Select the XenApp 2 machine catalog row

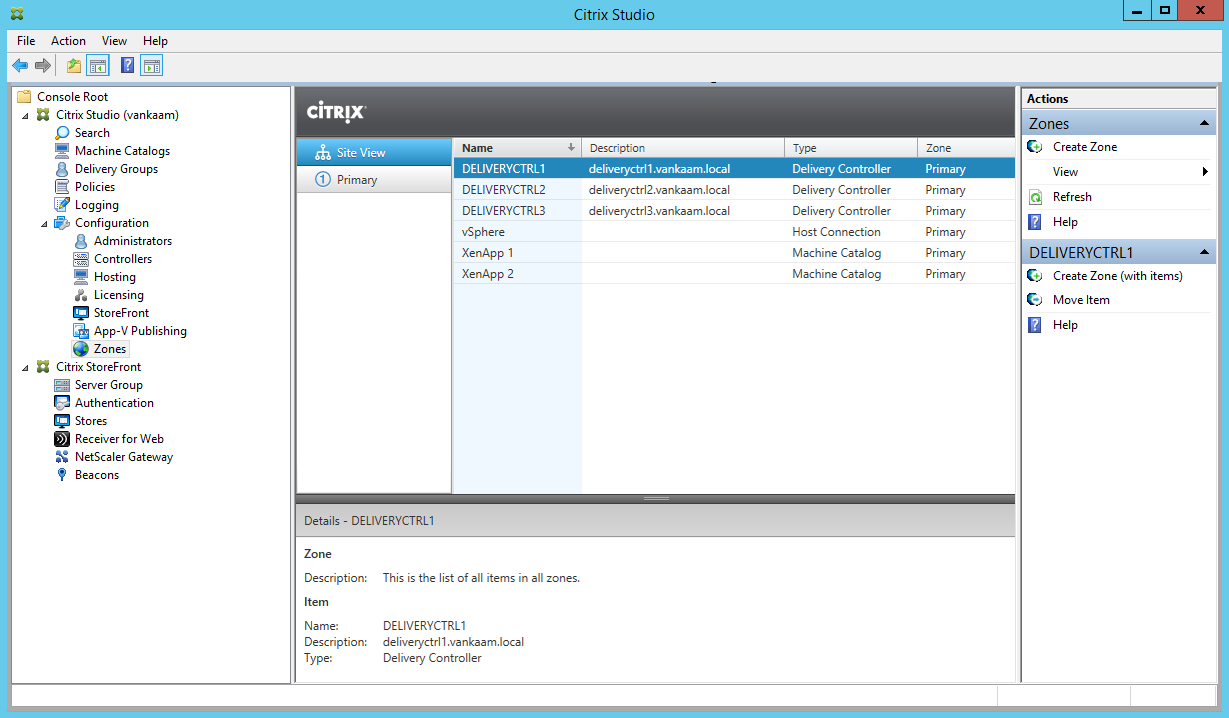(734, 274)
